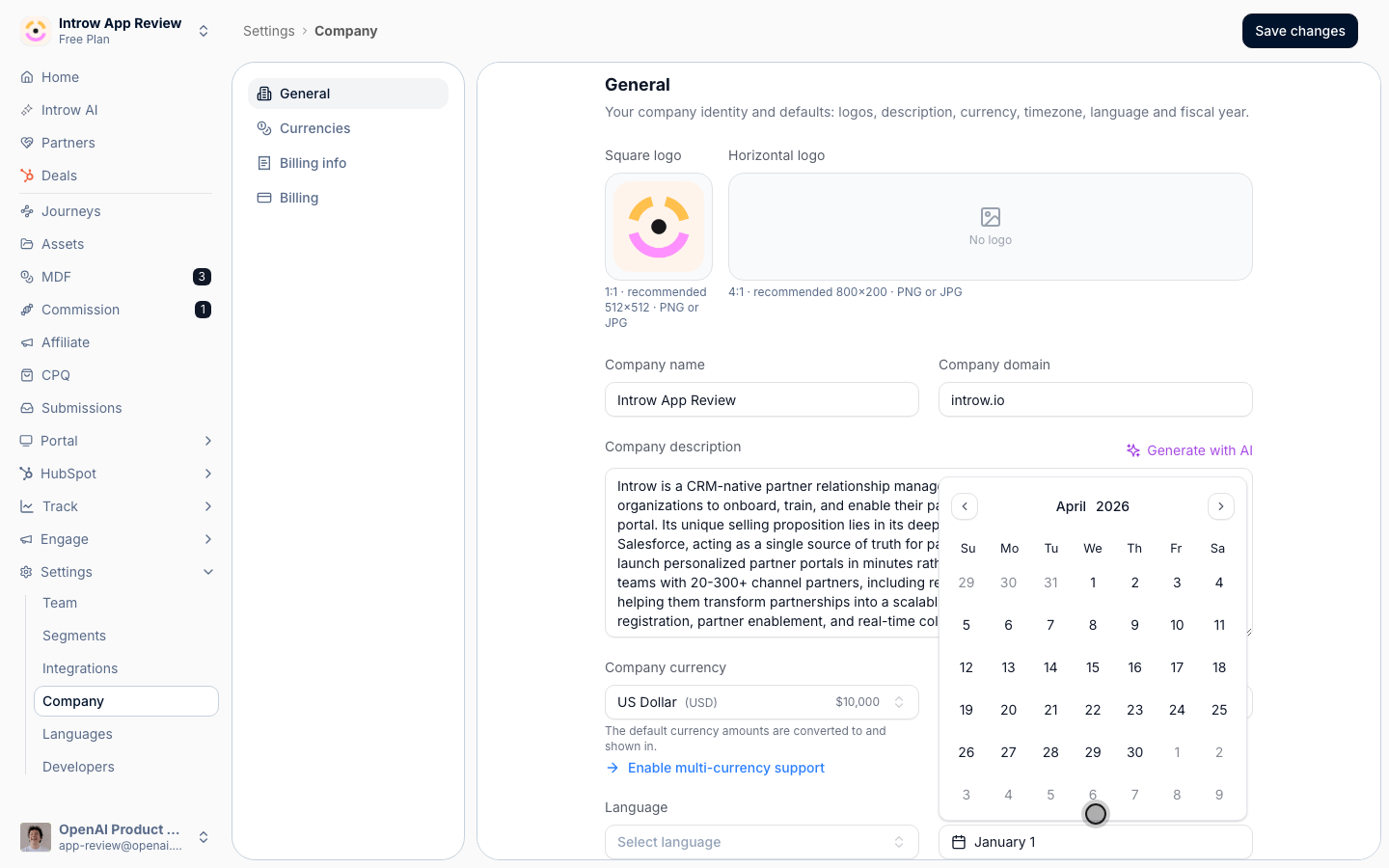Viewport: 1389px width, 868px height.
Task: Click the calendar icon beside January 1
Action: click(959, 842)
